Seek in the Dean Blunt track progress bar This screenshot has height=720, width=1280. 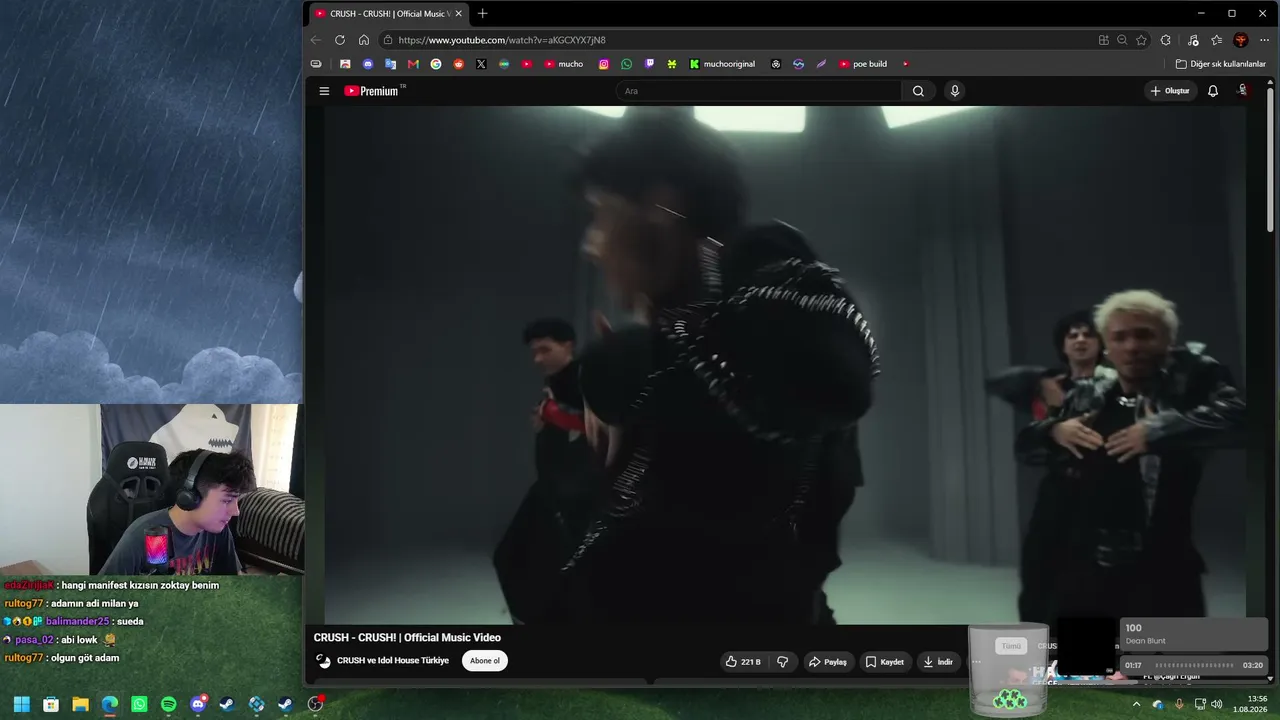[x=1194, y=665]
